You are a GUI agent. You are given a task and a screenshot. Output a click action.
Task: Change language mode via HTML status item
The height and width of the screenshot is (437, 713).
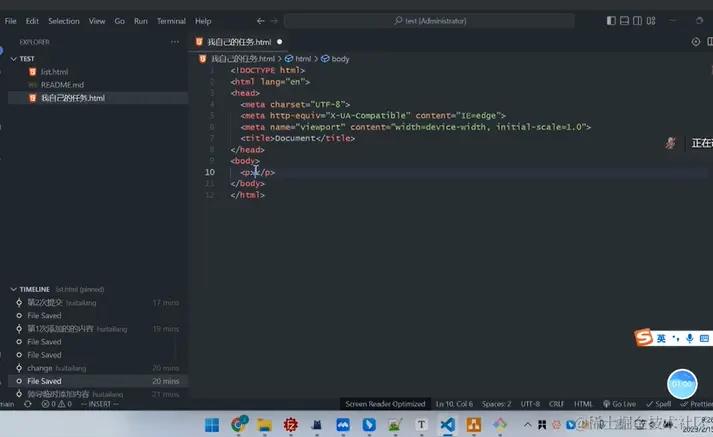583,404
